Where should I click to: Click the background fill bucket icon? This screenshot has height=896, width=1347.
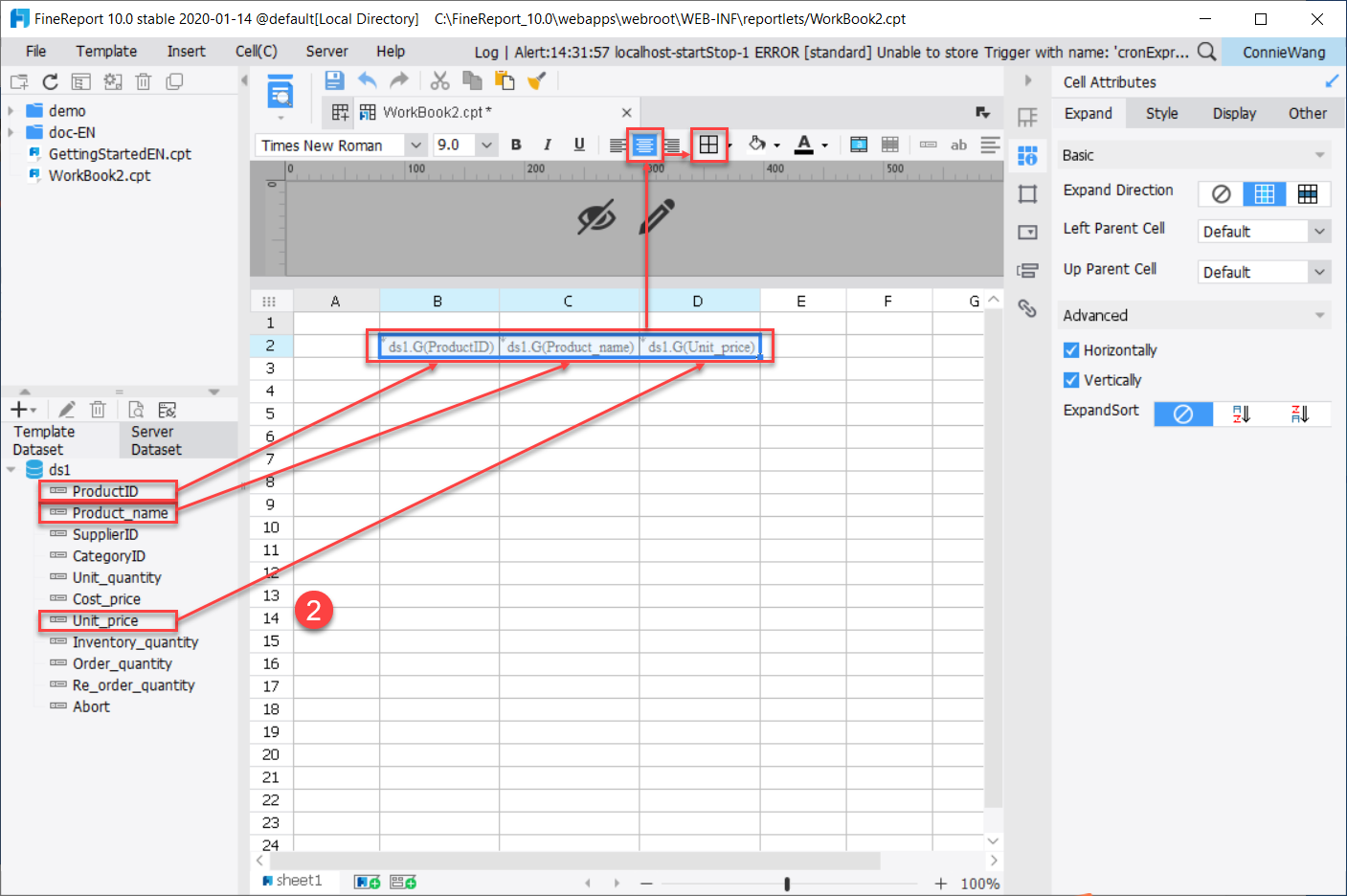(x=757, y=145)
